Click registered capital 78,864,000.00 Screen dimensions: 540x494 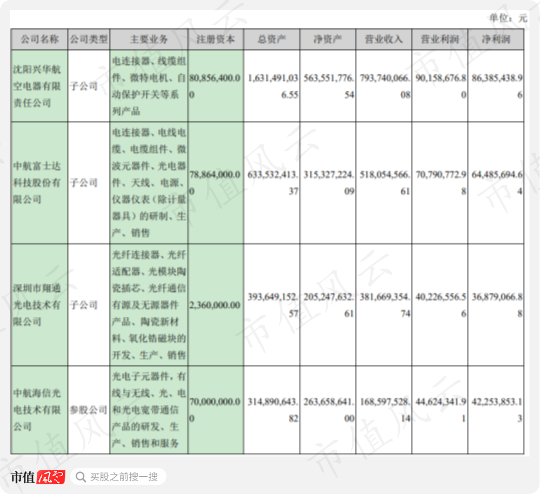215,183
